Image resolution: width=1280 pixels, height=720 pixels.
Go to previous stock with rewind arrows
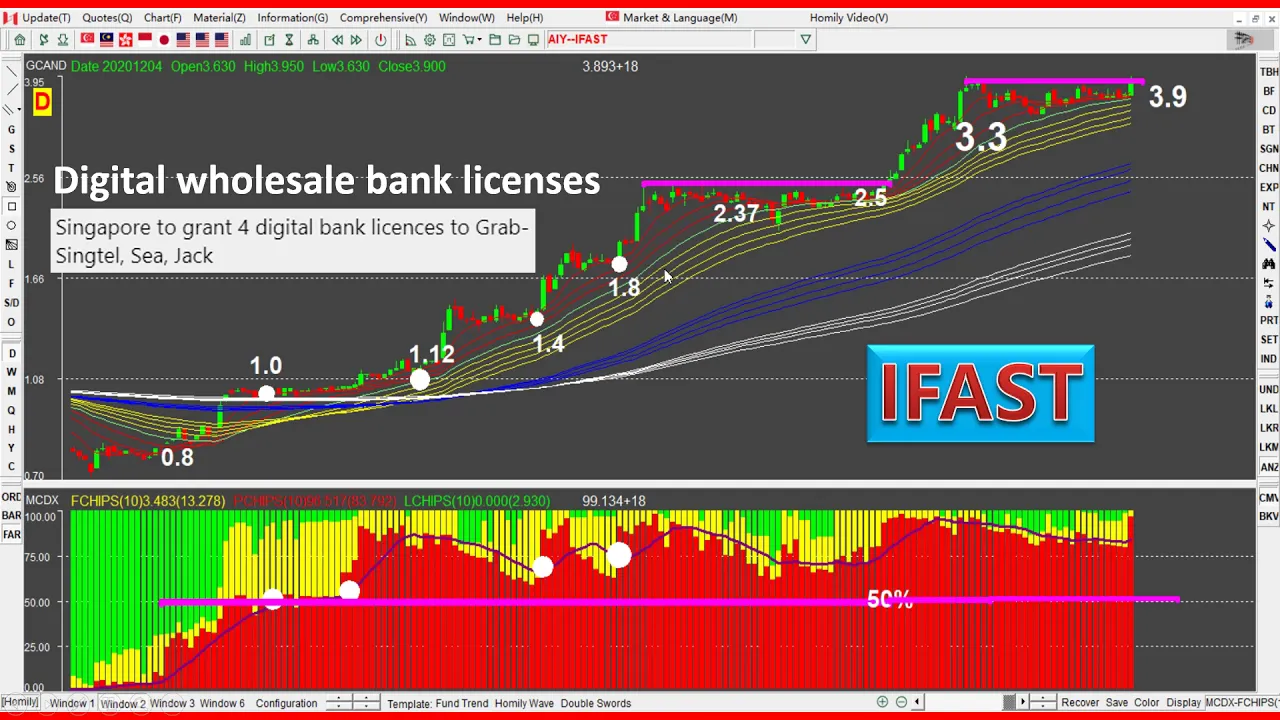[x=337, y=40]
